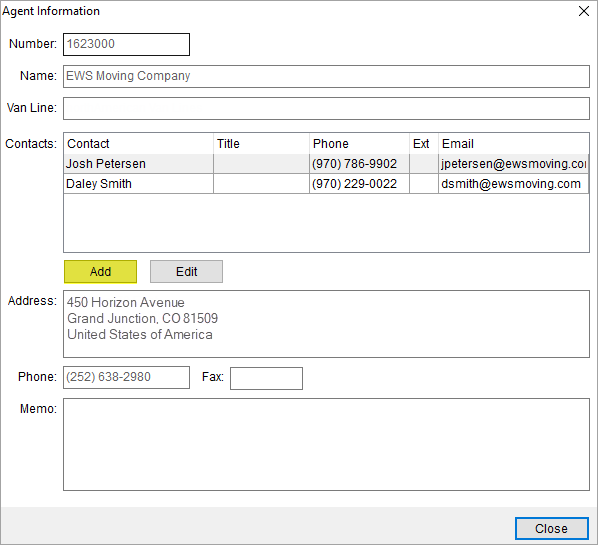Click the Ext column header
The height and width of the screenshot is (545, 598).
point(424,144)
